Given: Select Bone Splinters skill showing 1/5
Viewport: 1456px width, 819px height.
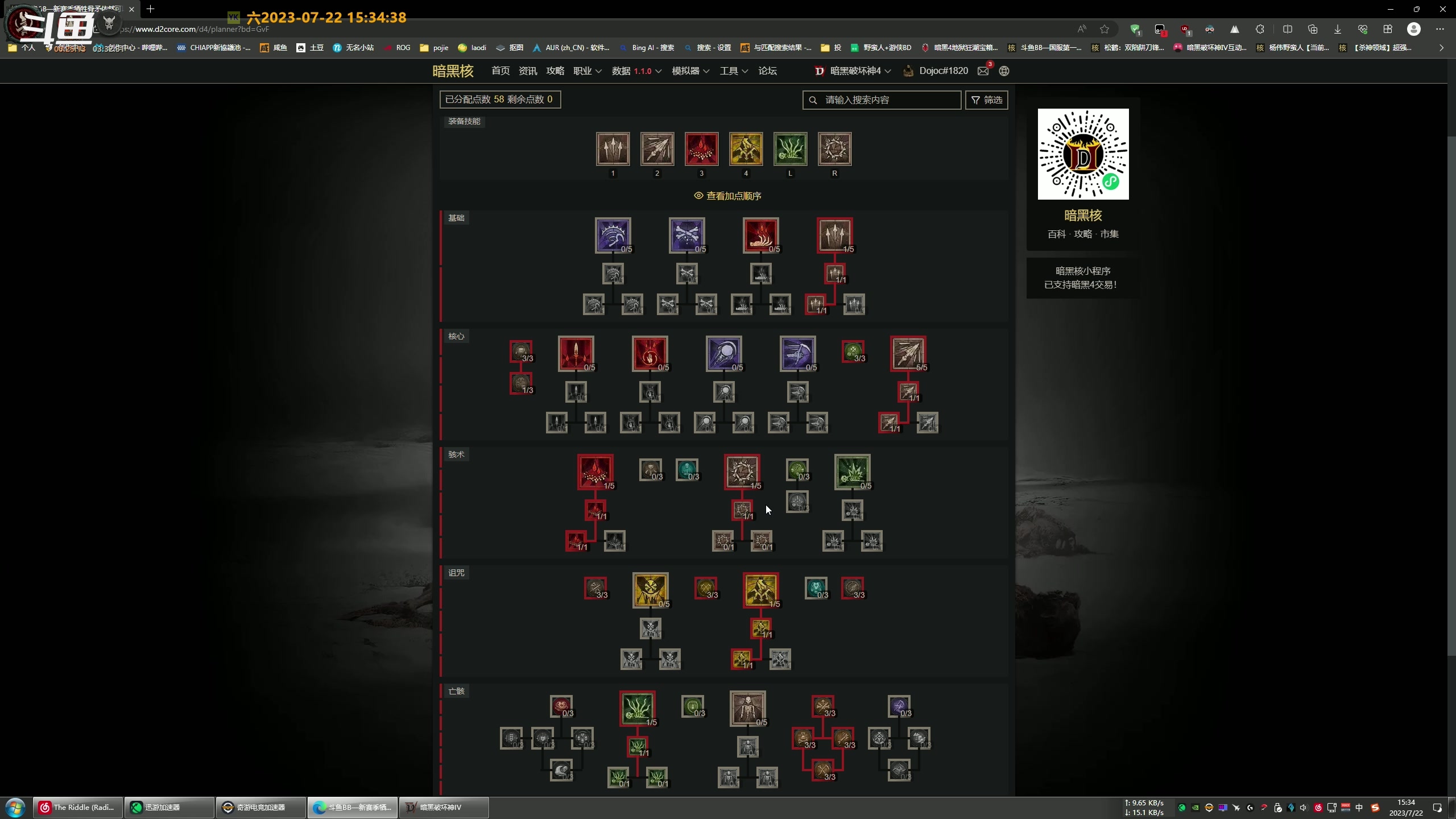Looking at the screenshot, I should click(834, 235).
